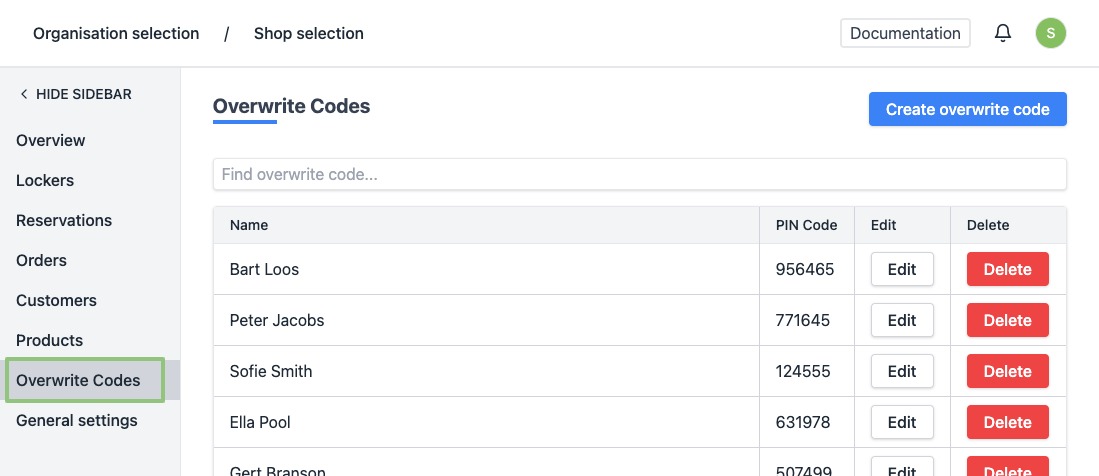This screenshot has height=476, width=1099.
Task: Open General settings
Action: 77,420
